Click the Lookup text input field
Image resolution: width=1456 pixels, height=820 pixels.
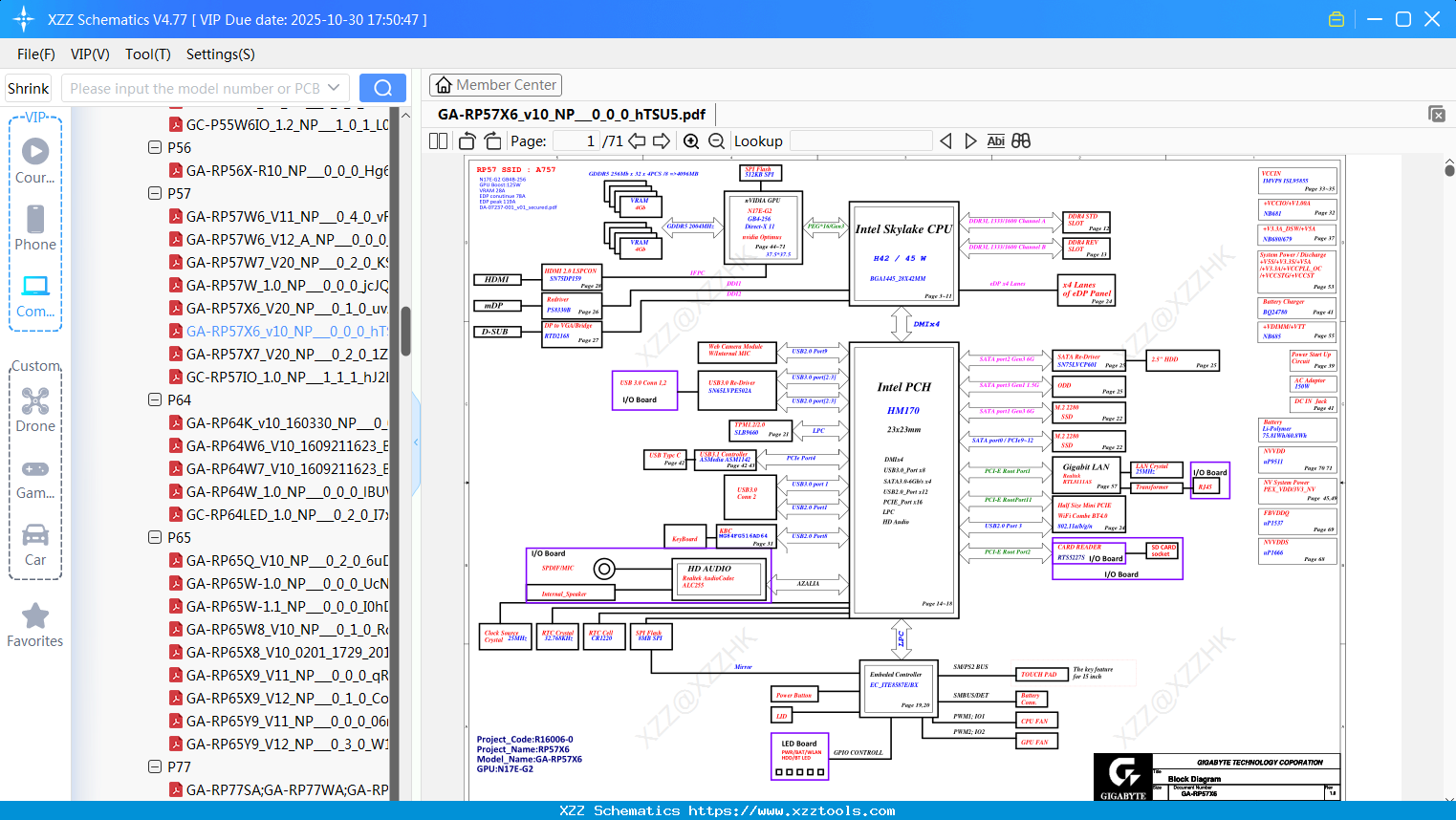tap(861, 141)
